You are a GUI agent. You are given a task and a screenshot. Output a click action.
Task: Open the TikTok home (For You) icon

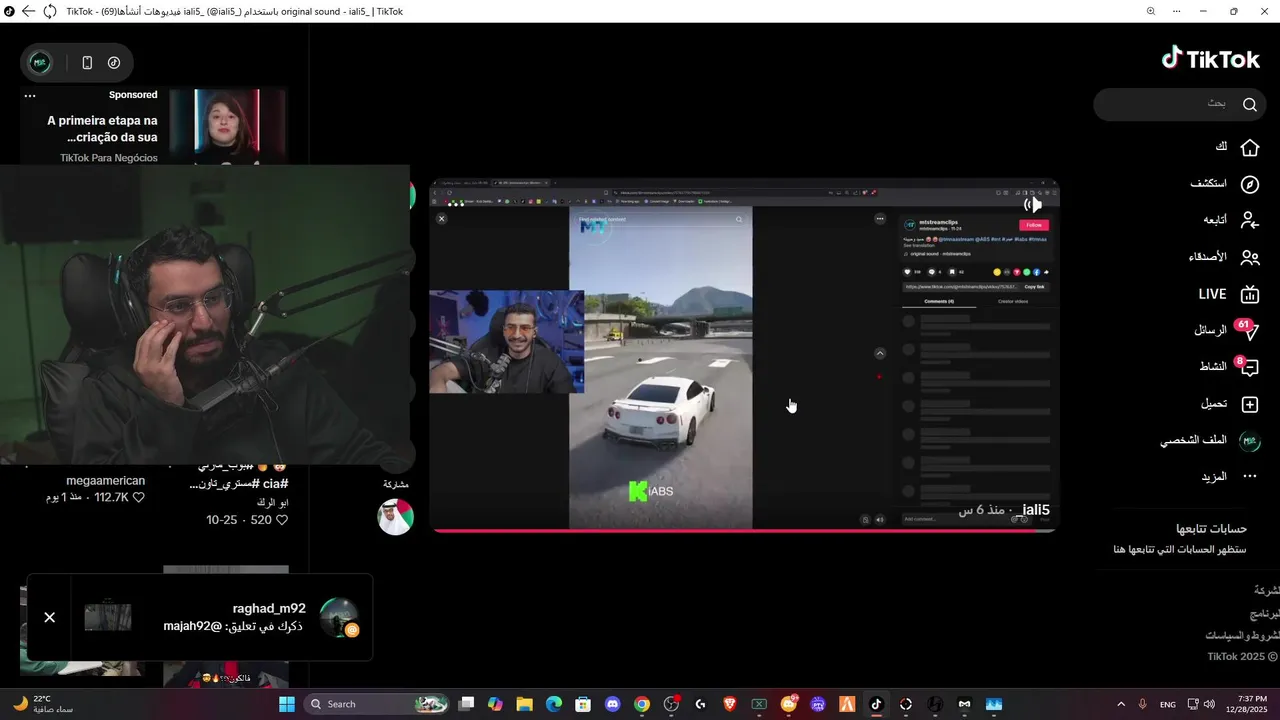(1249, 148)
